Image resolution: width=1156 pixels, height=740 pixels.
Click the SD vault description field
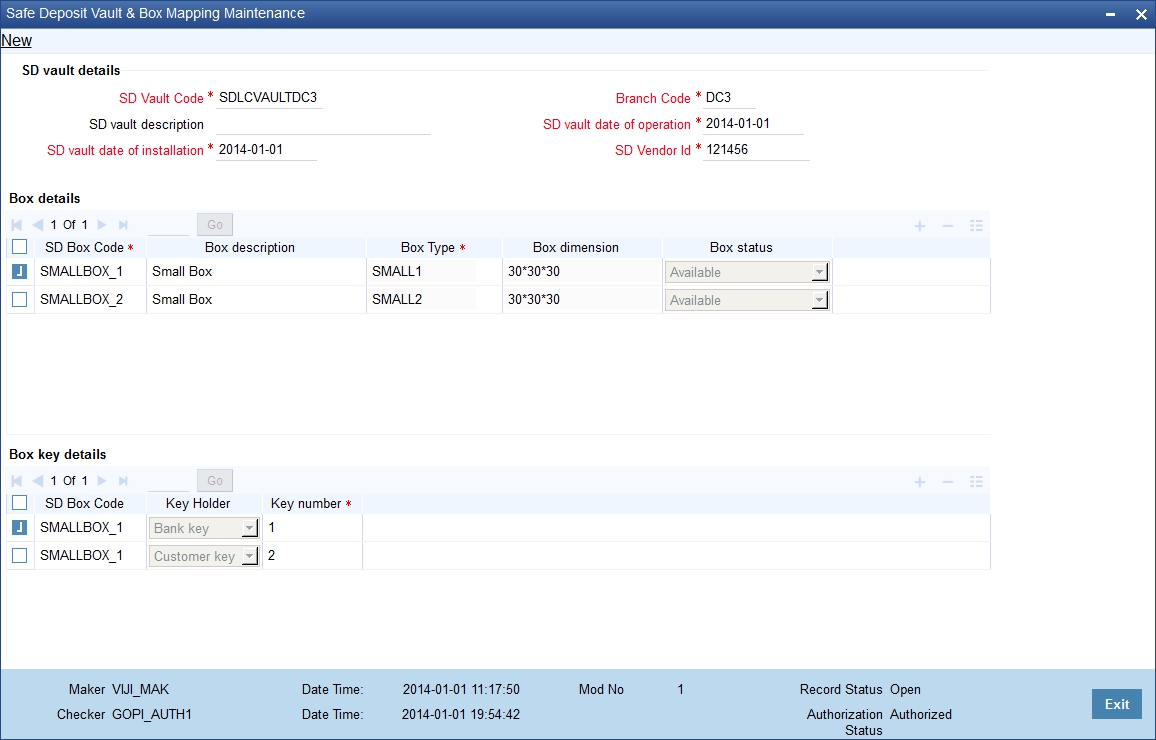click(x=323, y=124)
